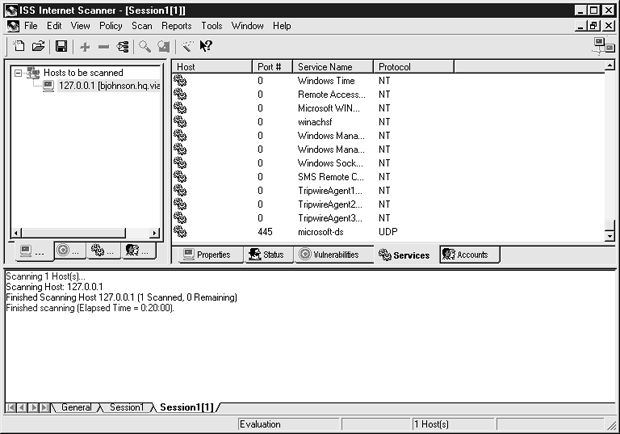Click the Open file toolbar icon
620x434 pixels.
tap(38, 46)
